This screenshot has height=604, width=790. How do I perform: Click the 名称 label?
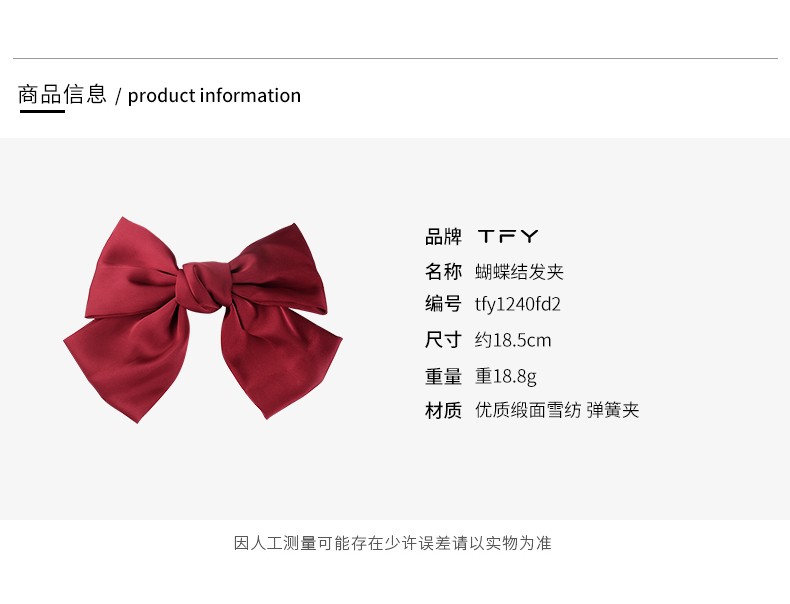[443, 272]
